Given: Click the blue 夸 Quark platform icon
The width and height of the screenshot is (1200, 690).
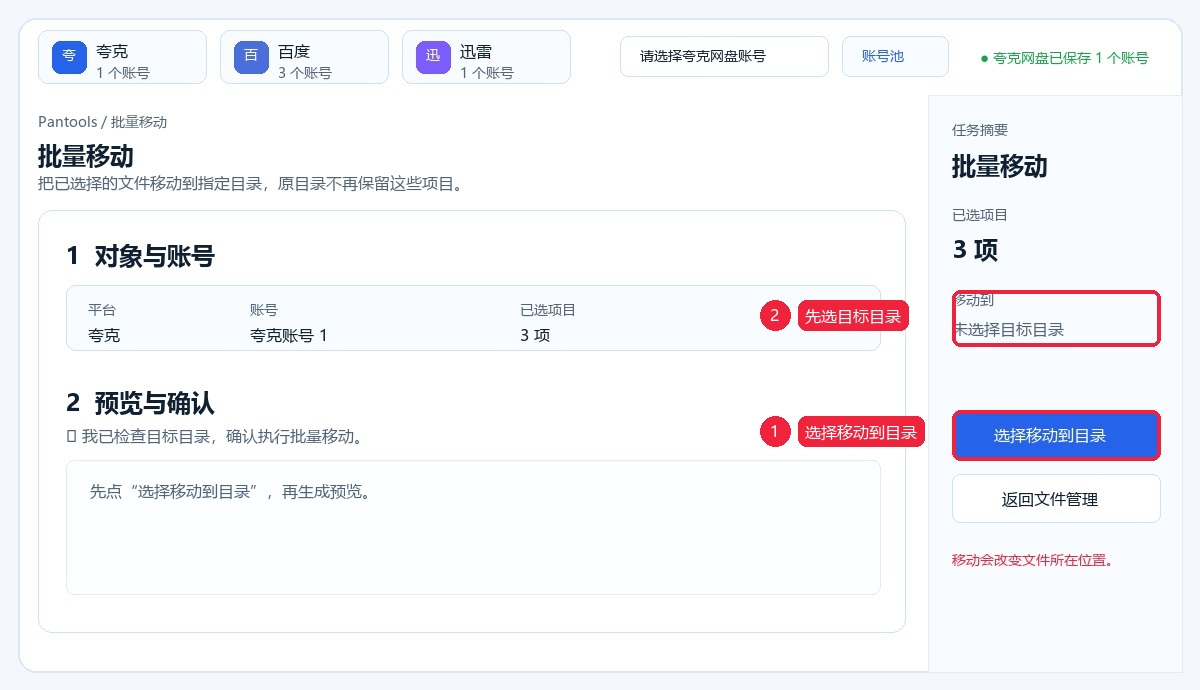Looking at the screenshot, I should 69,56.
